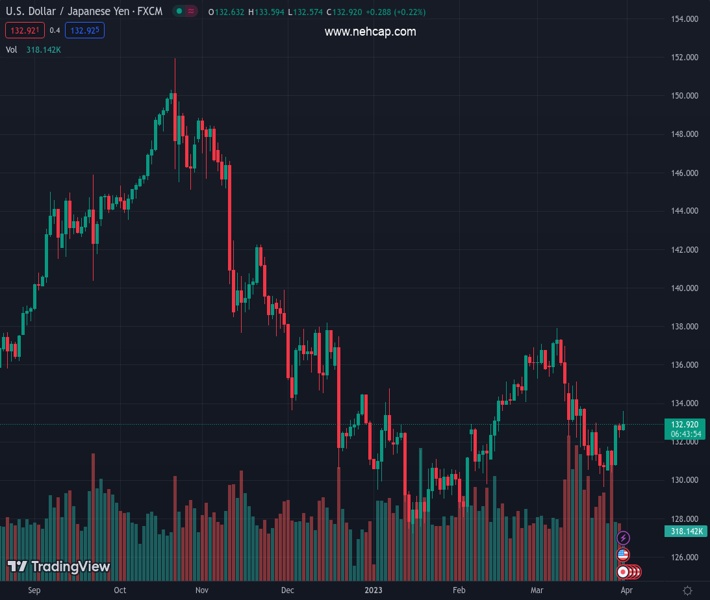Viewport: 710px width, 600px height.
Task: Click the red sell price 132.921 button
Action: (23, 31)
